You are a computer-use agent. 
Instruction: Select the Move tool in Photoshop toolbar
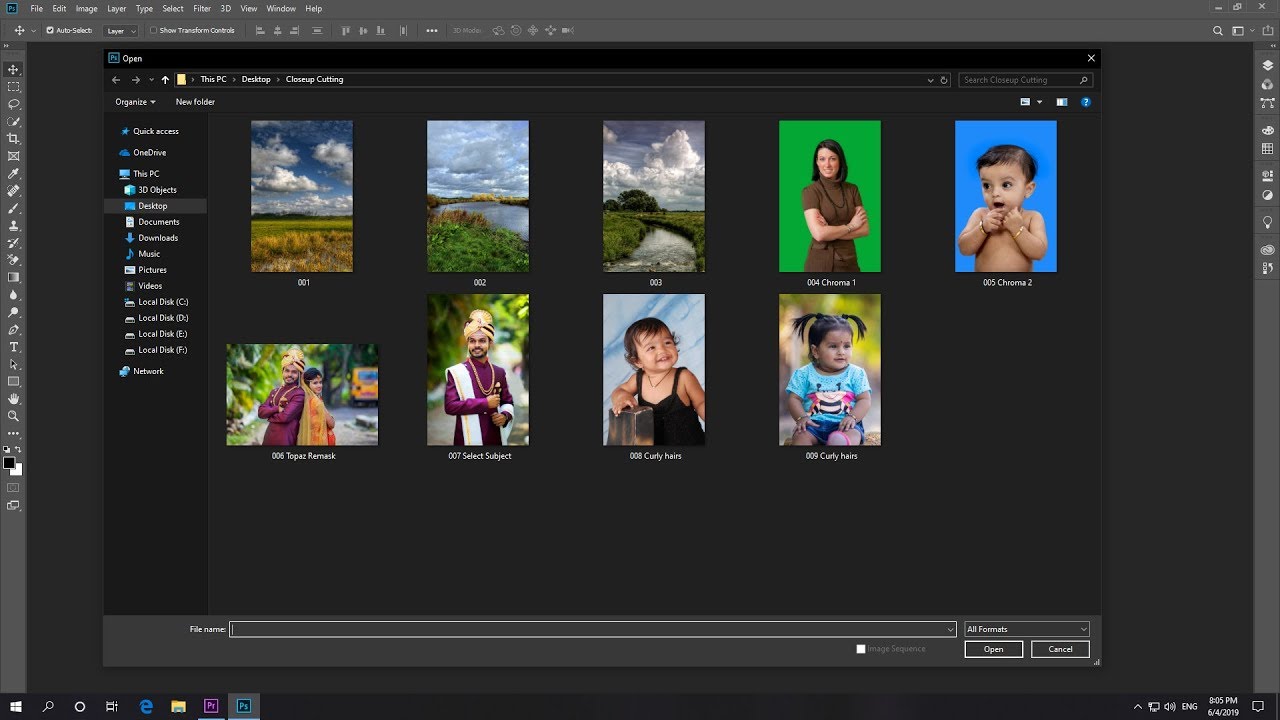(13, 69)
